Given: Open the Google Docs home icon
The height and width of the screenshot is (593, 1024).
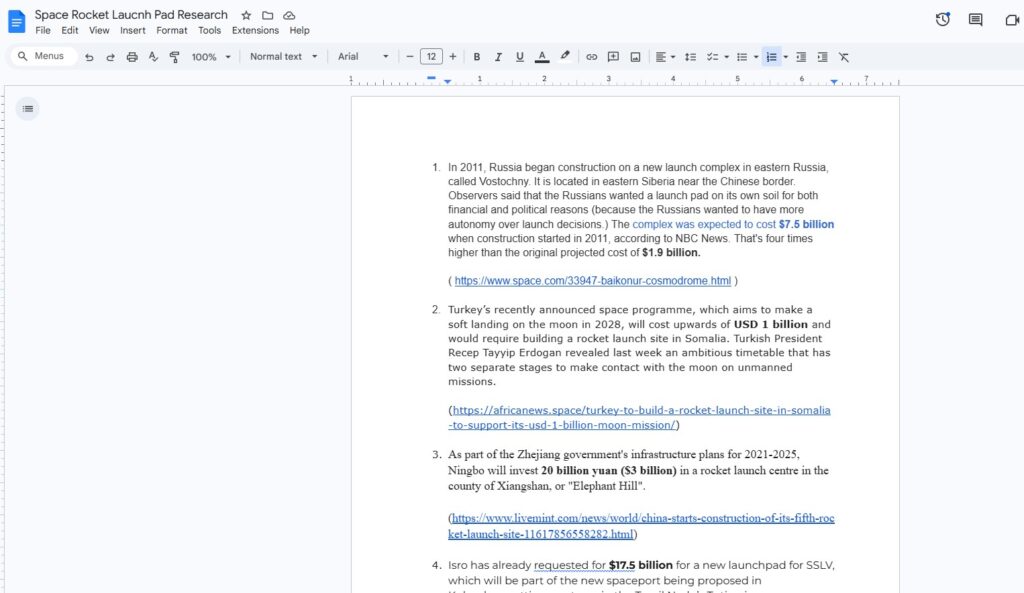Looking at the screenshot, I should (16, 22).
